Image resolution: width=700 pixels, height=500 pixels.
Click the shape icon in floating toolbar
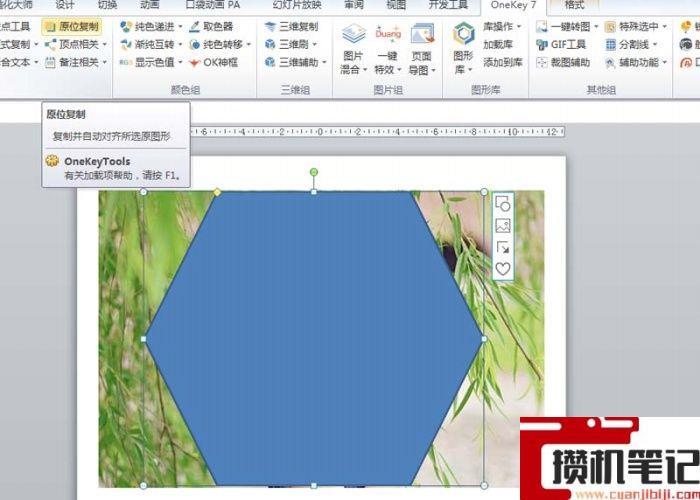tap(503, 204)
